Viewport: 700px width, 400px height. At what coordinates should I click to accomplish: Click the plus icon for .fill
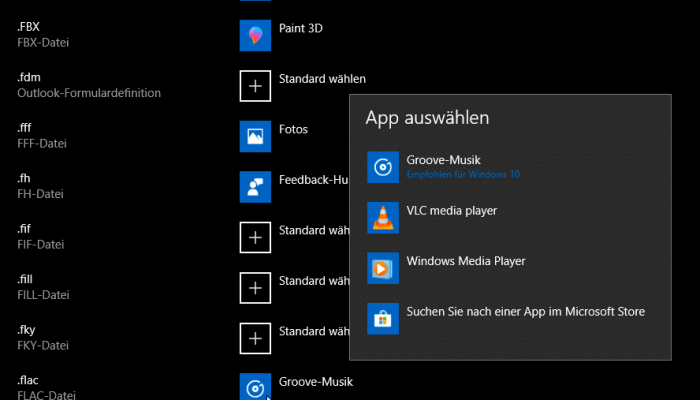point(255,288)
